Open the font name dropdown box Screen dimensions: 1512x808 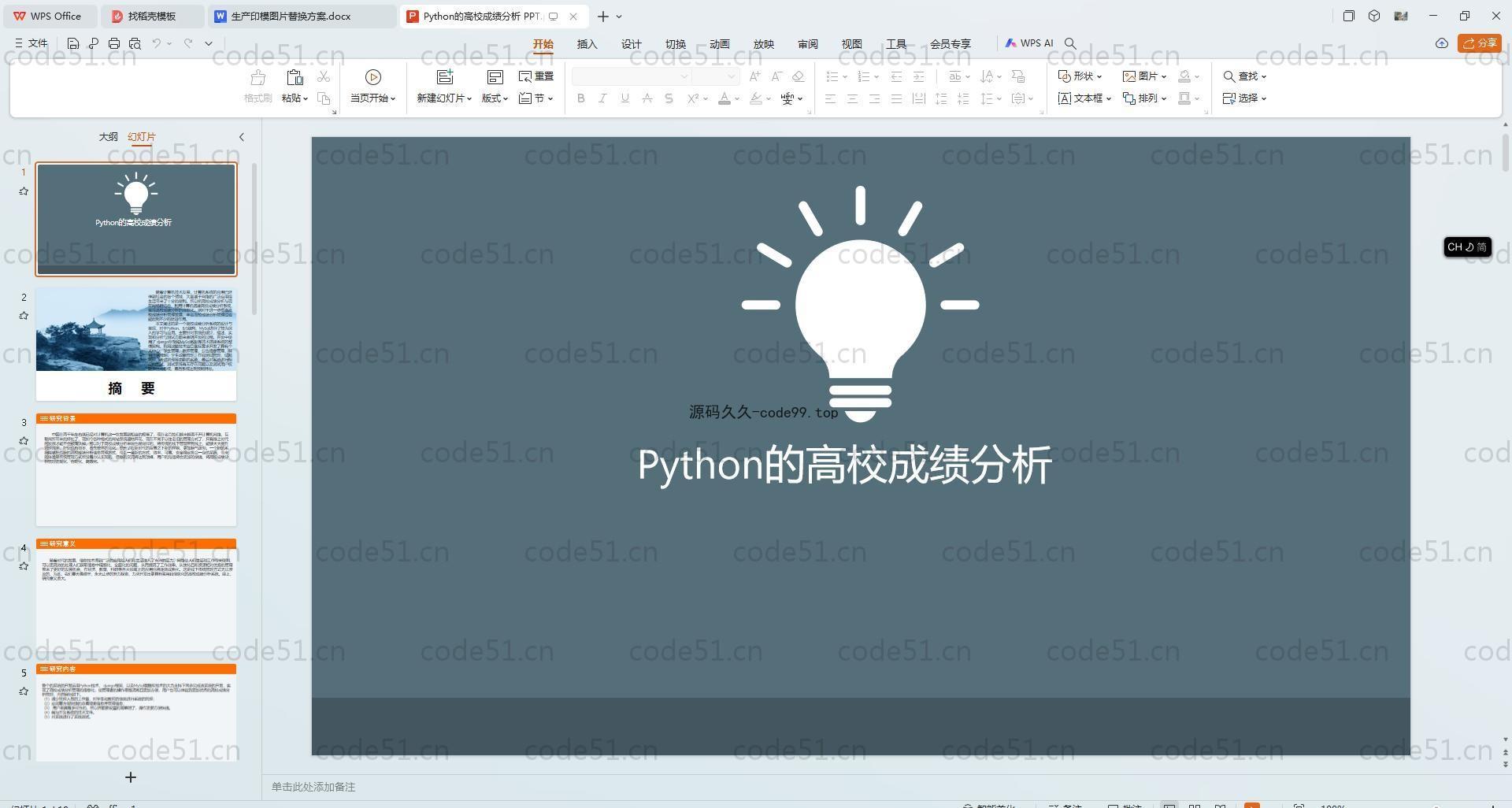click(631, 76)
